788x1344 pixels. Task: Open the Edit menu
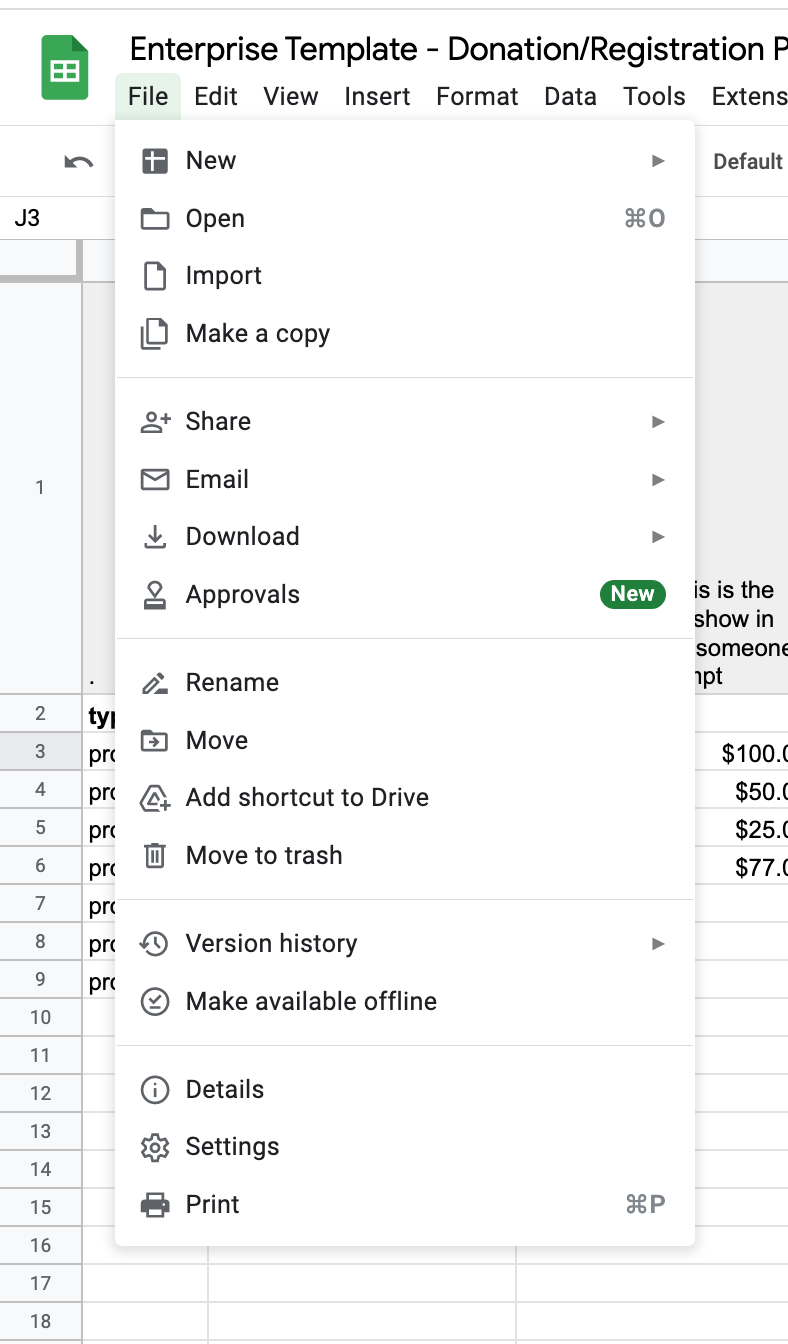coord(216,97)
